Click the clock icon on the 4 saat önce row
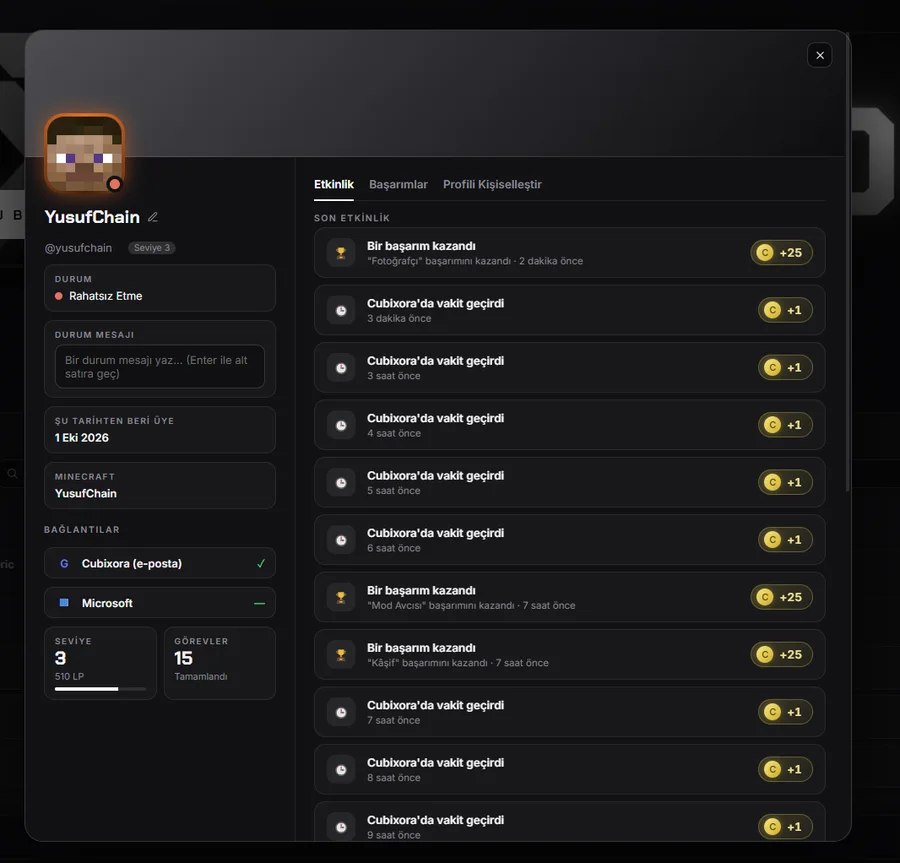The image size is (900, 863). pos(341,425)
